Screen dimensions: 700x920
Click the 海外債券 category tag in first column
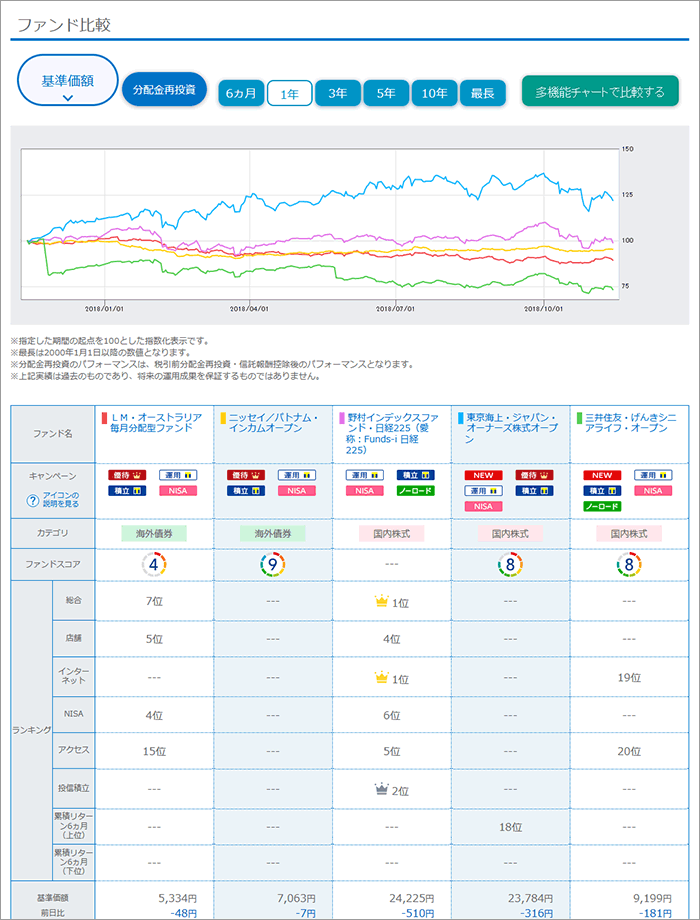pos(155,534)
